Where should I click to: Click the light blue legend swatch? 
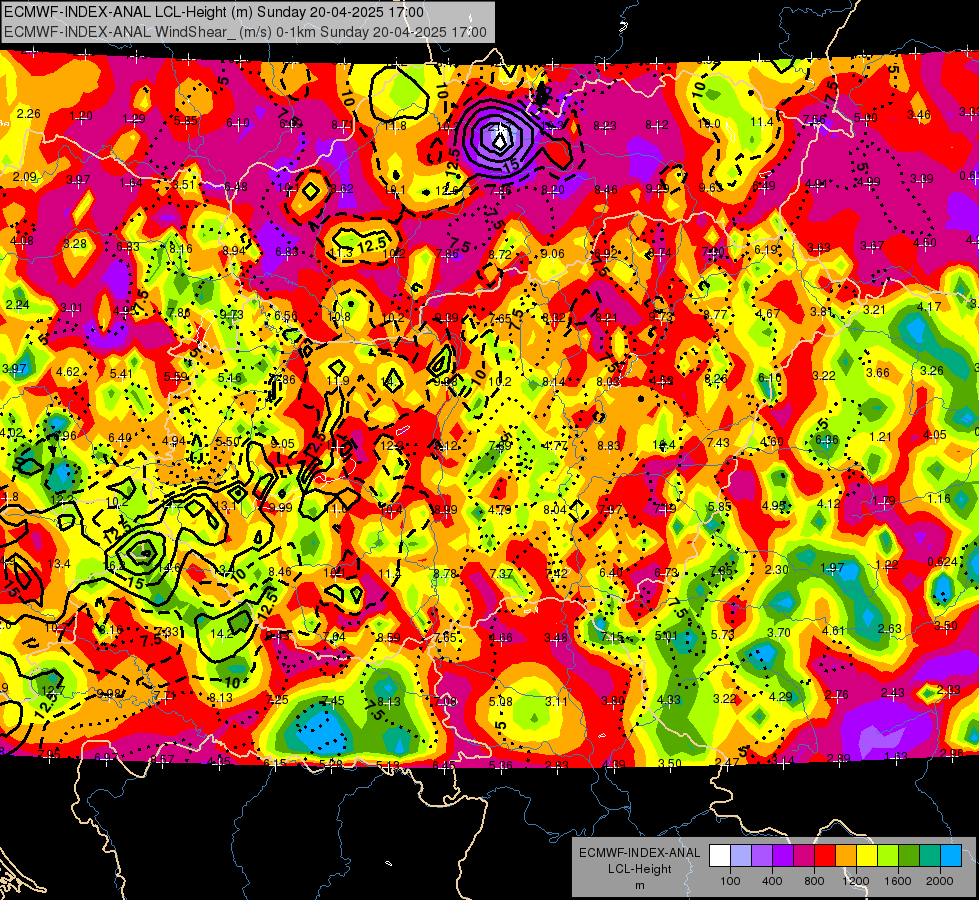[x=950, y=855]
